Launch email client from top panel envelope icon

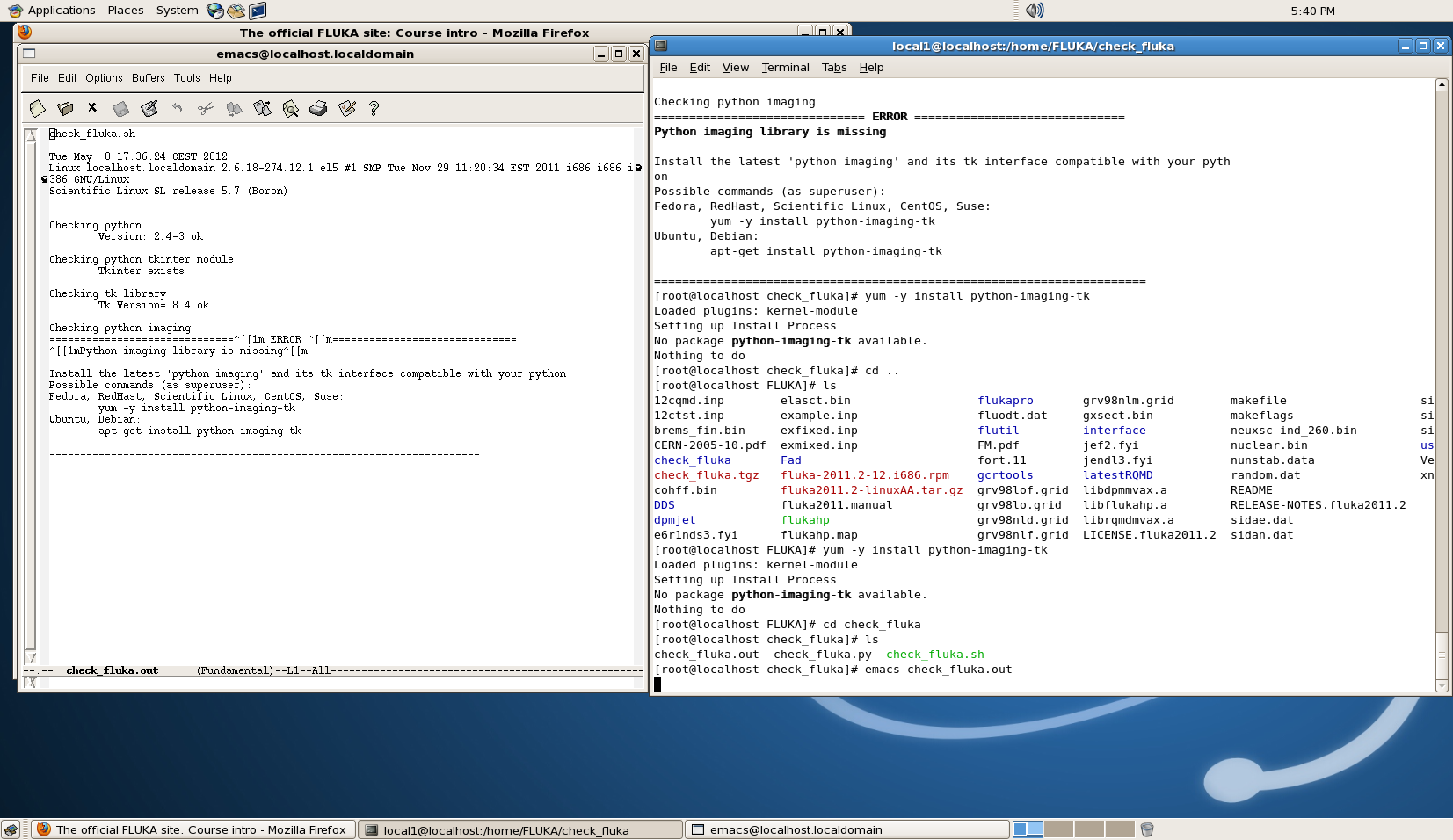click(236, 11)
